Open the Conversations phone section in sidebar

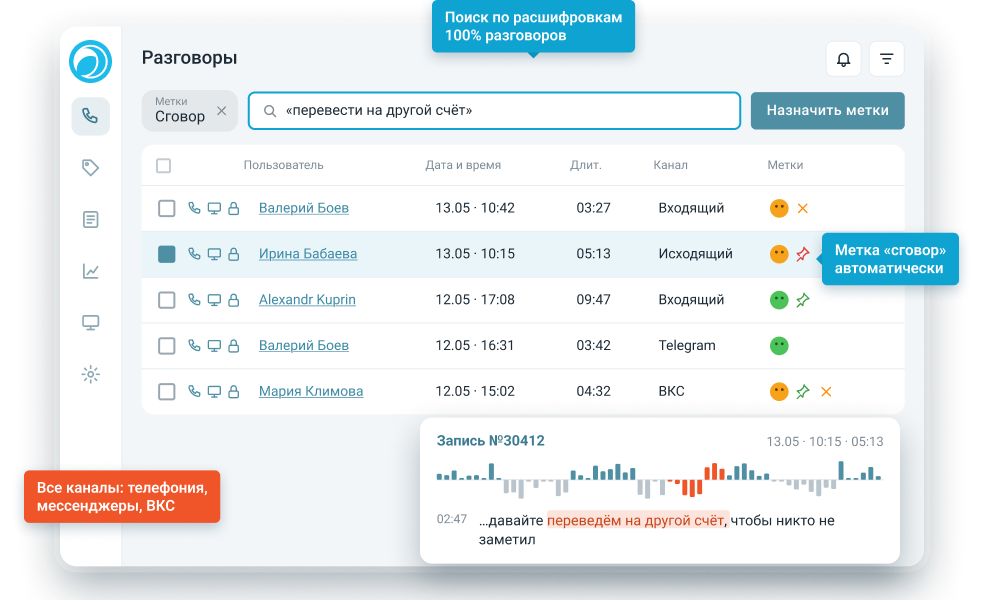pos(90,116)
